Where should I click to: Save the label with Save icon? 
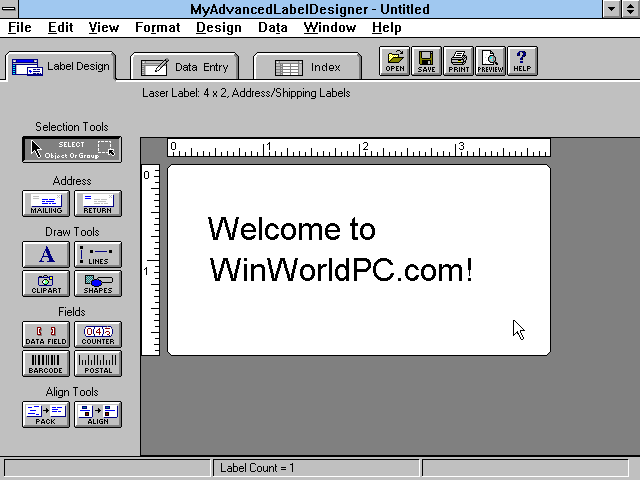point(426,61)
